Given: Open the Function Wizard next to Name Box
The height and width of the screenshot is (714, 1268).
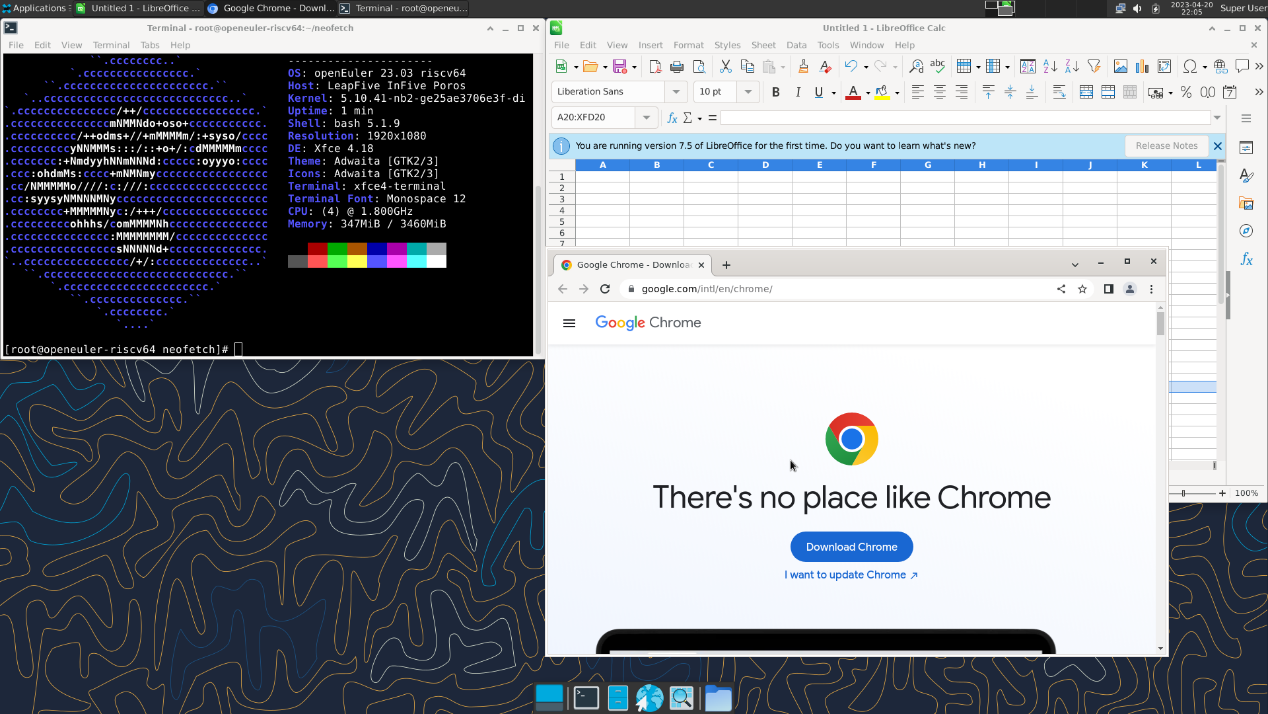Looking at the screenshot, I should coord(673,118).
